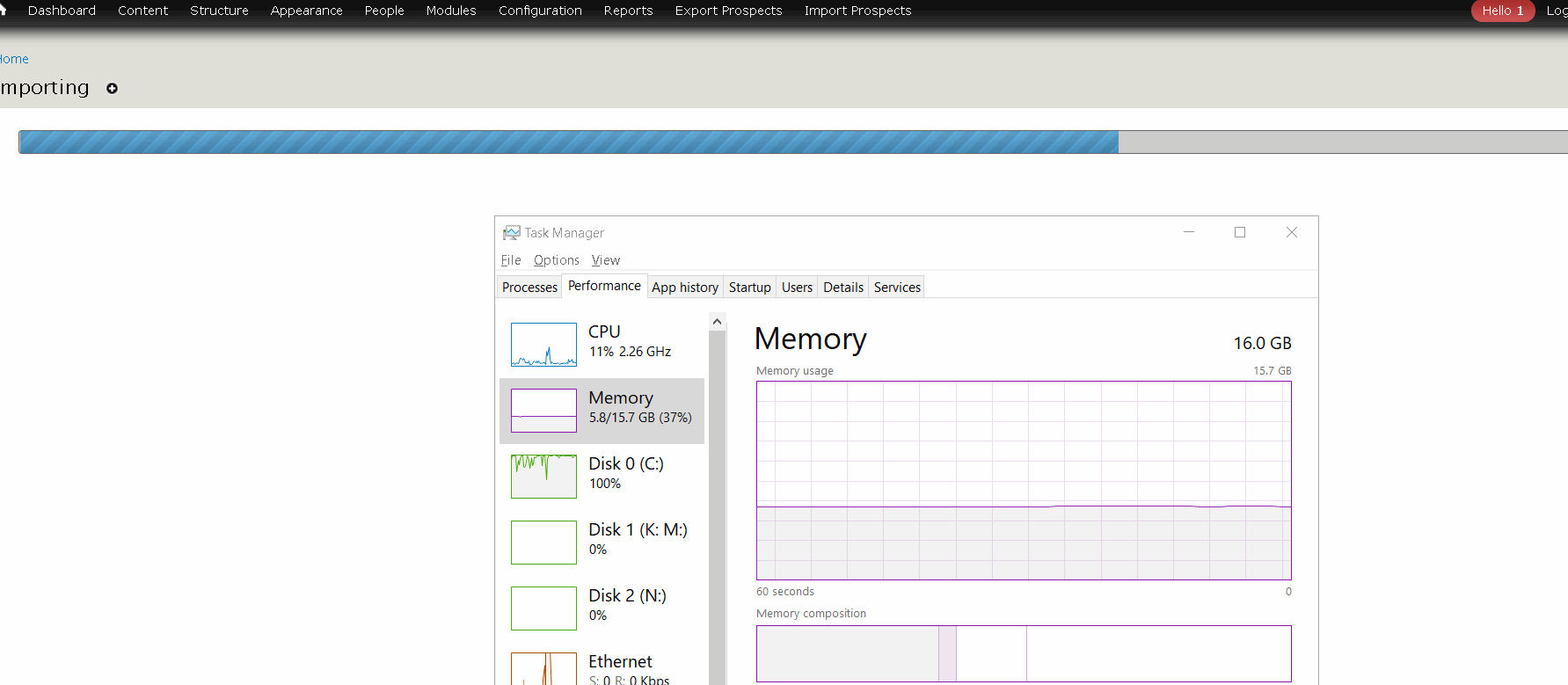This screenshot has height=685, width=1568.
Task: Open the Configuration admin menu
Action: (540, 11)
